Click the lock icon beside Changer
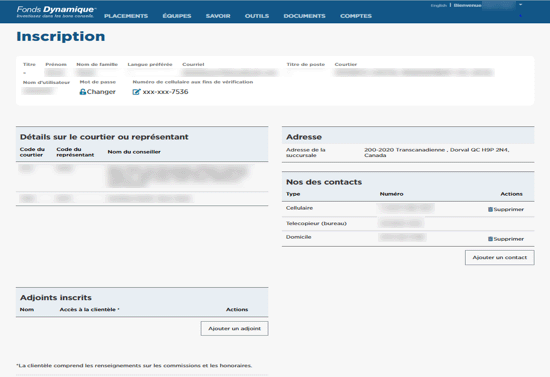Screen dimensions: 550x377 click(x=82, y=92)
